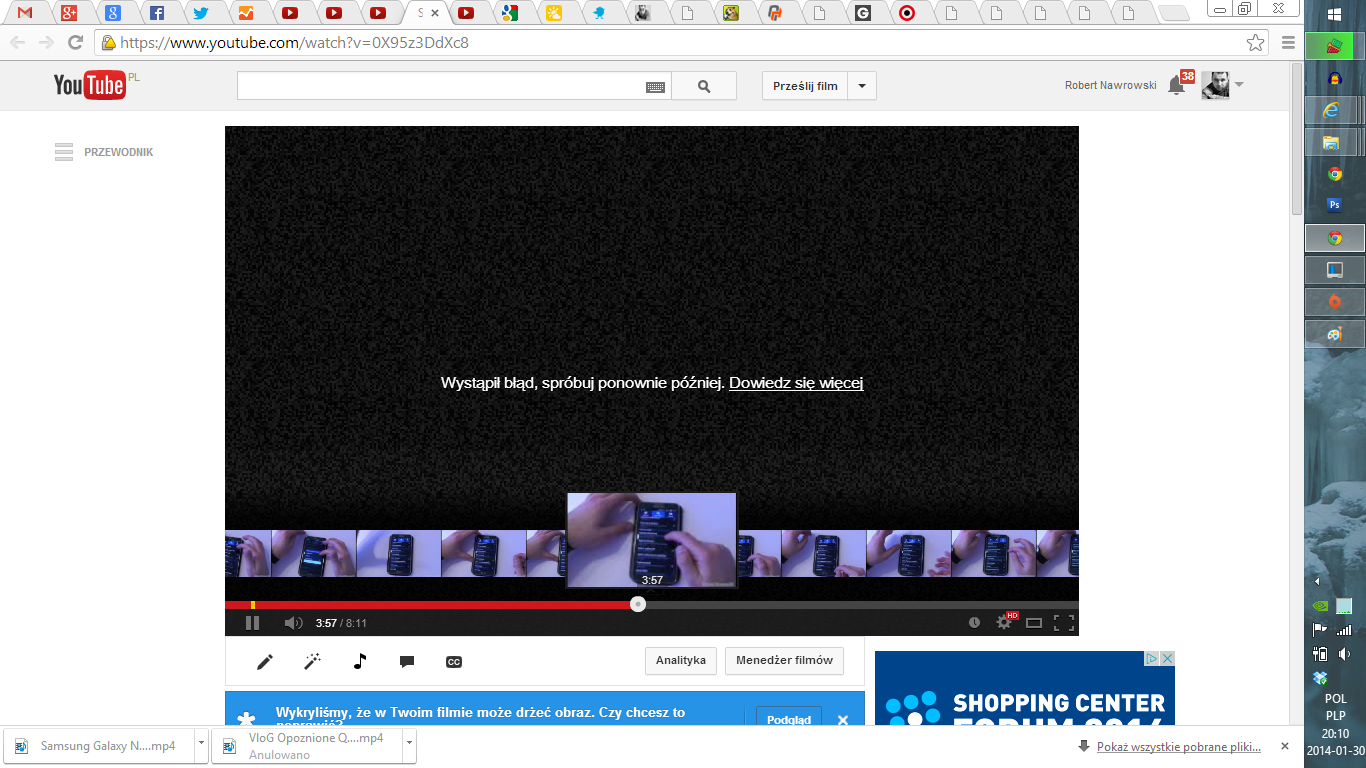Open video editor with pencil icon
This screenshot has width=1366, height=768.
coord(265,661)
